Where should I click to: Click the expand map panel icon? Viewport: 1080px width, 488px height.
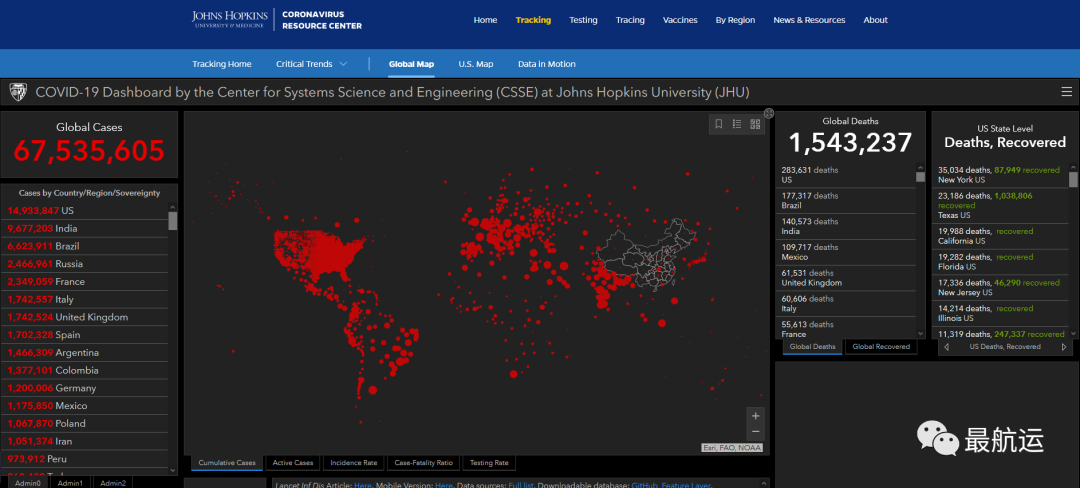pyautogui.click(x=769, y=113)
